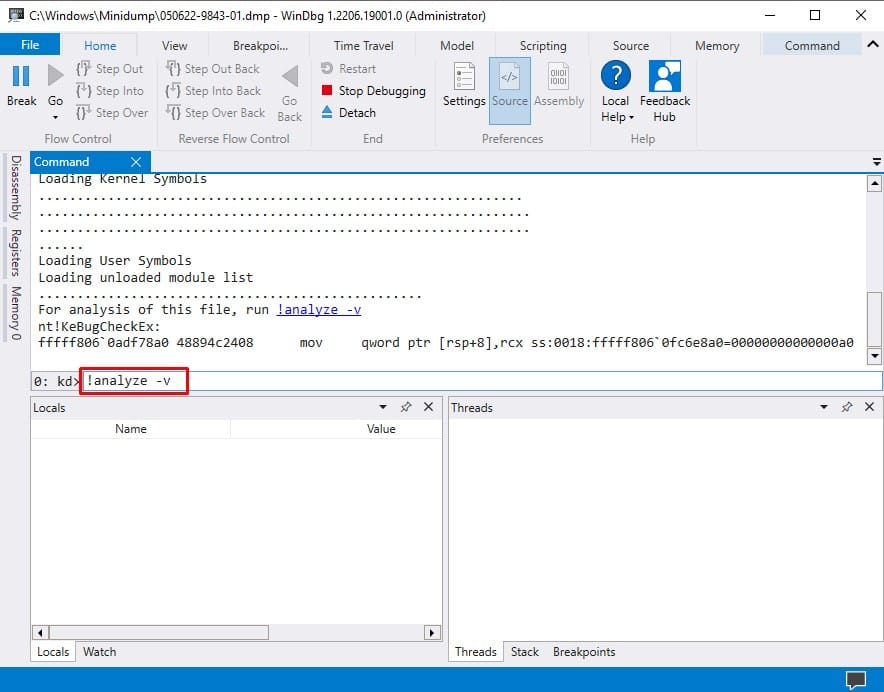Click command output scroll up arrow
The height and width of the screenshot is (692, 884).
click(874, 183)
